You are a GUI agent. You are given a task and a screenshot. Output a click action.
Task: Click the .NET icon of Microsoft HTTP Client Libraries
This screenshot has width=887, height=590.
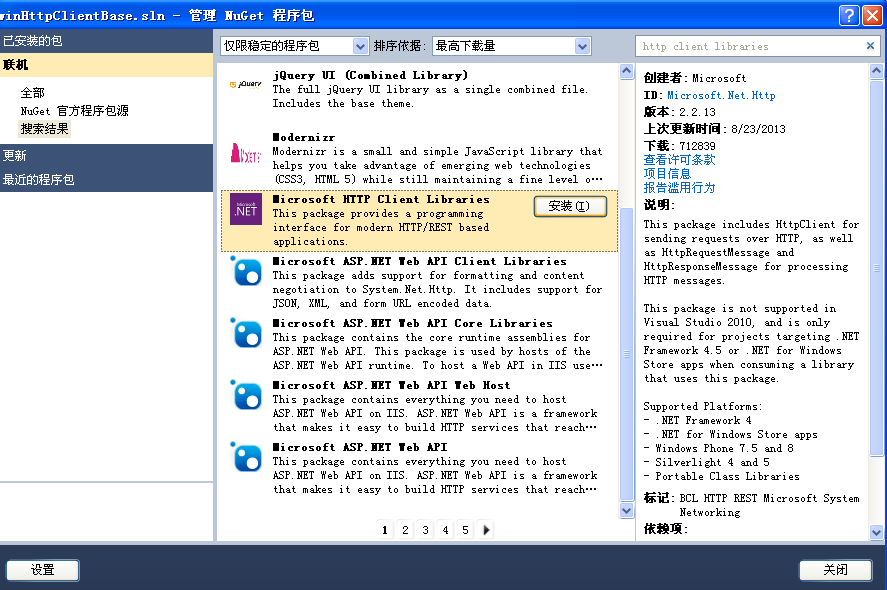click(x=246, y=209)
